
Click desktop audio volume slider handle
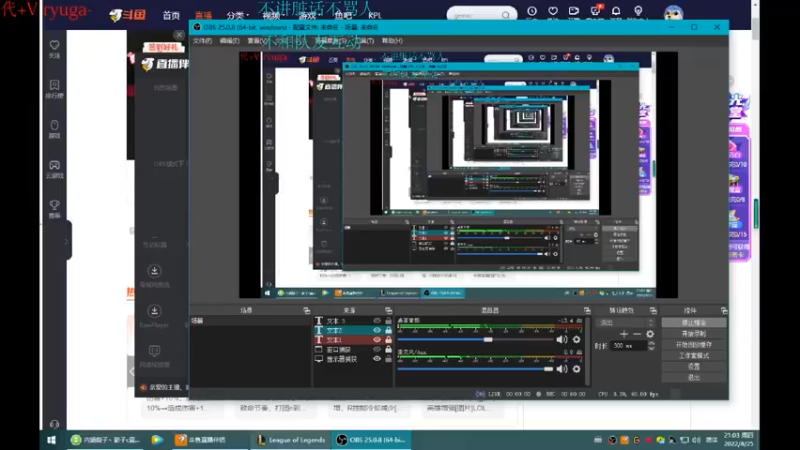[x=488, y=339]
